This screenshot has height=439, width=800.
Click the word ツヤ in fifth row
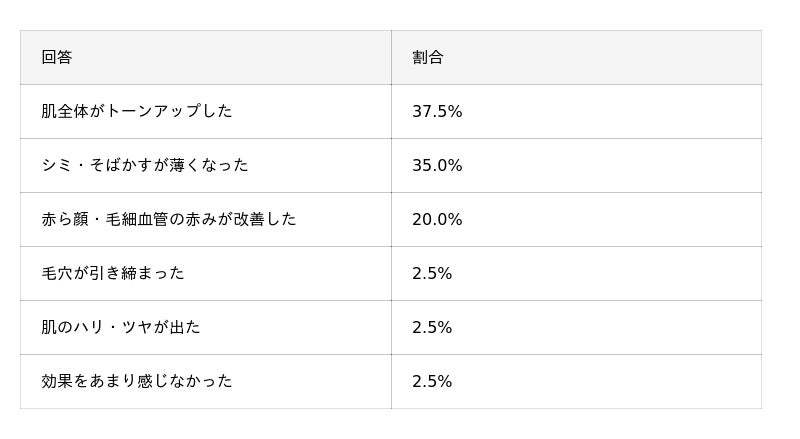(x=137, y=327)
